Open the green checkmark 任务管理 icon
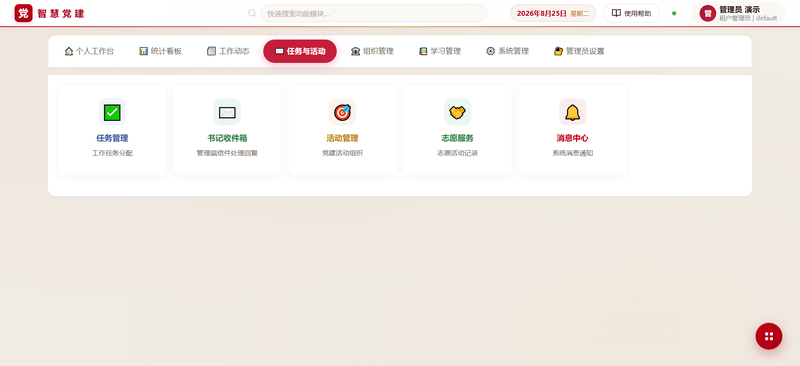Screen dimensions: 800x366 (x=112, y=112)
